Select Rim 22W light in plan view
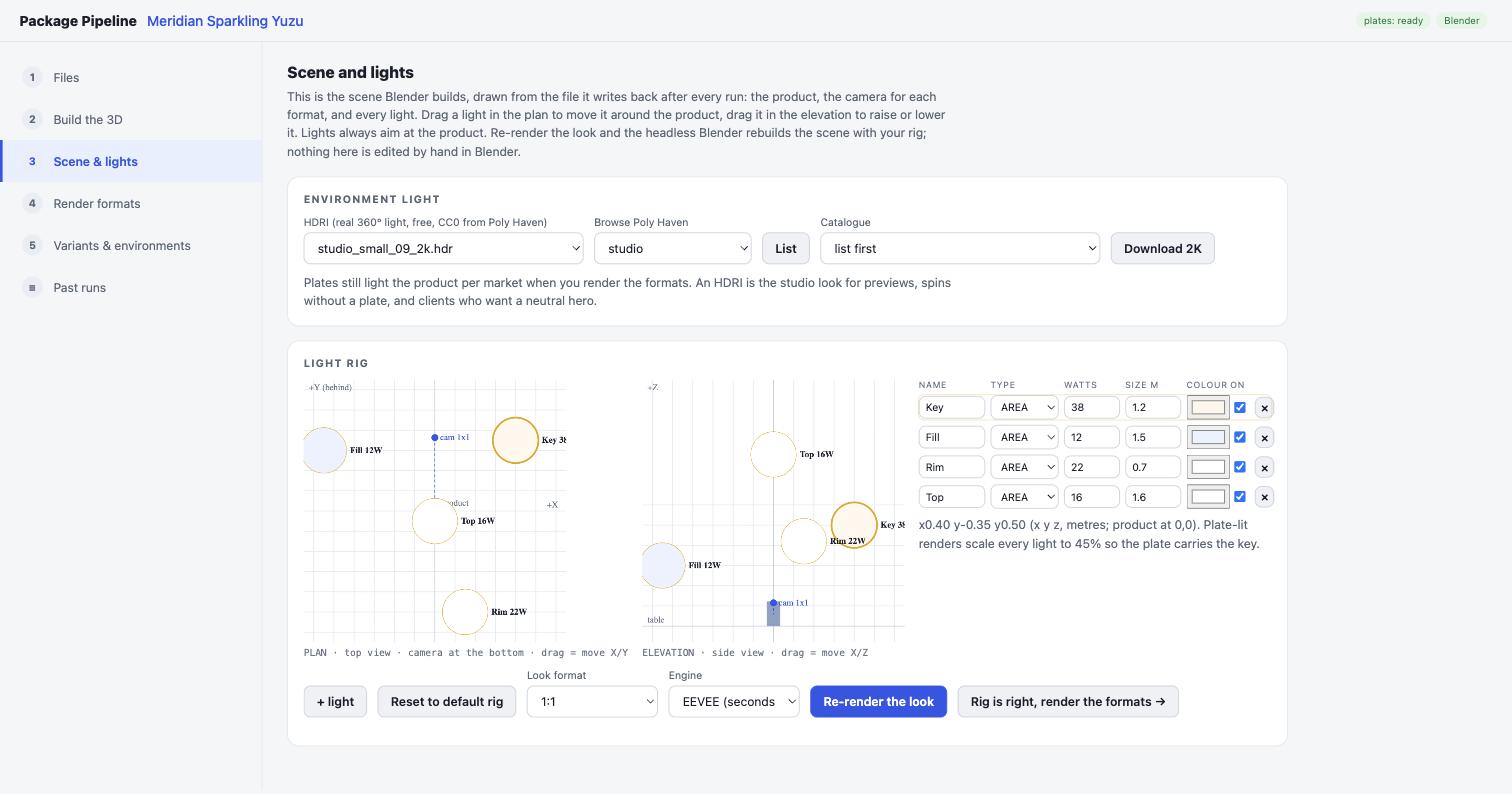Viewport: 1512px width, 794px height. tap(465, 612)
